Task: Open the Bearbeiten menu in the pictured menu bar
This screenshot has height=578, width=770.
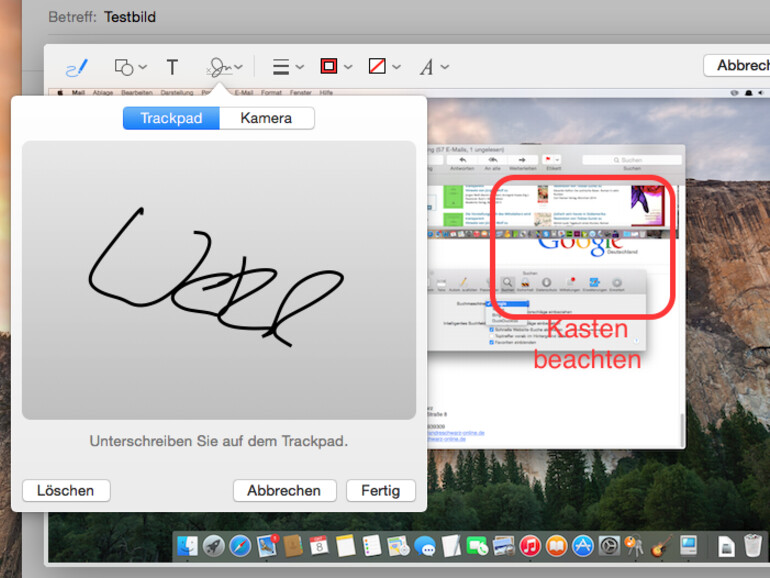Action: 137,92
